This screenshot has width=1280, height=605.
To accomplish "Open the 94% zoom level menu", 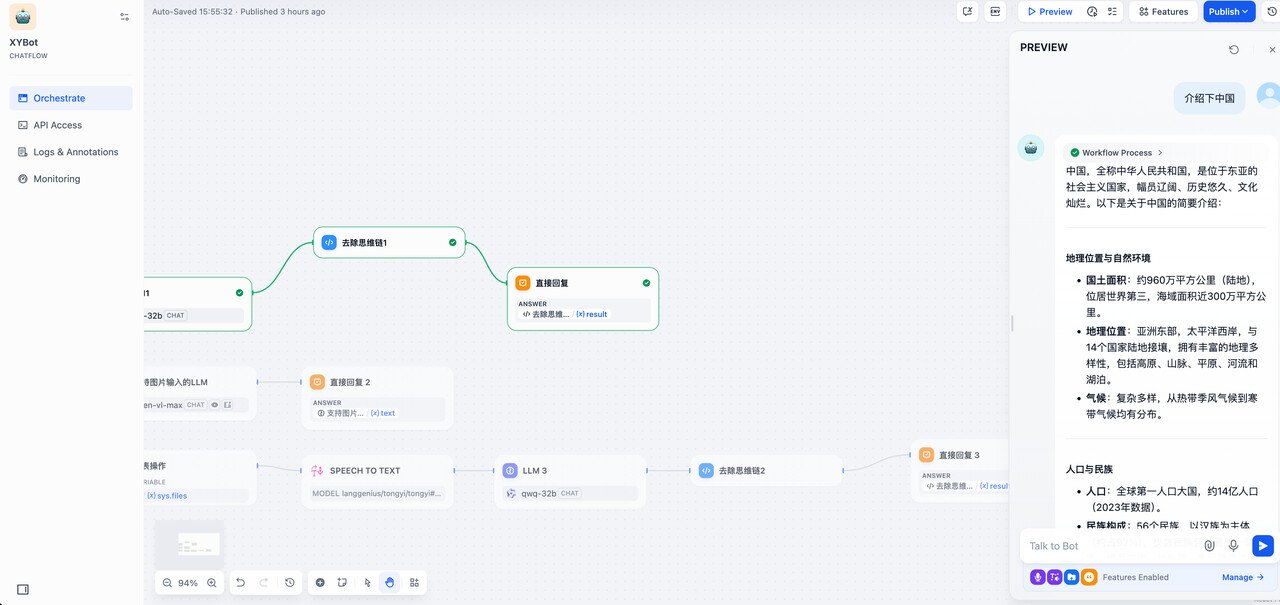I will (x=188, y=583).
